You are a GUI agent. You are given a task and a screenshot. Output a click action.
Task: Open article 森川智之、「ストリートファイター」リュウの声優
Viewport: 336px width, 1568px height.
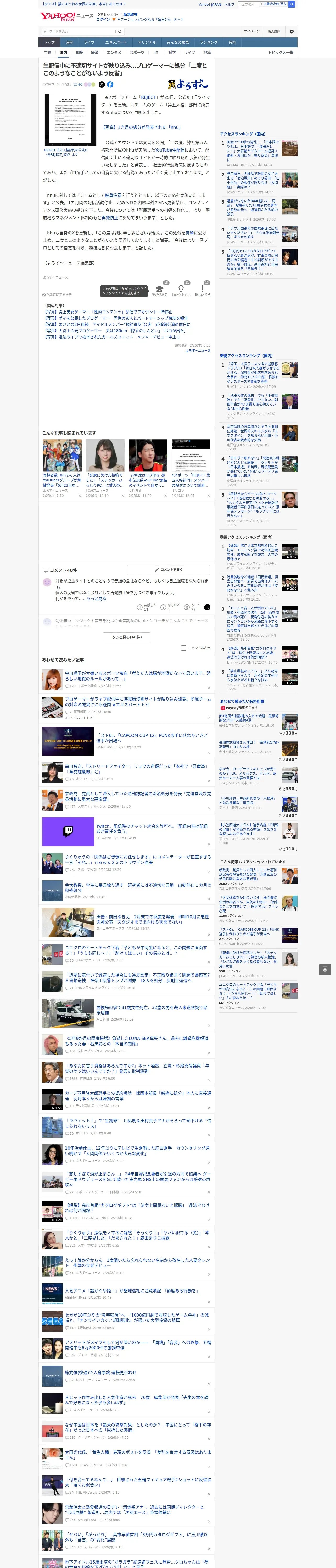(x=136, y=769)
